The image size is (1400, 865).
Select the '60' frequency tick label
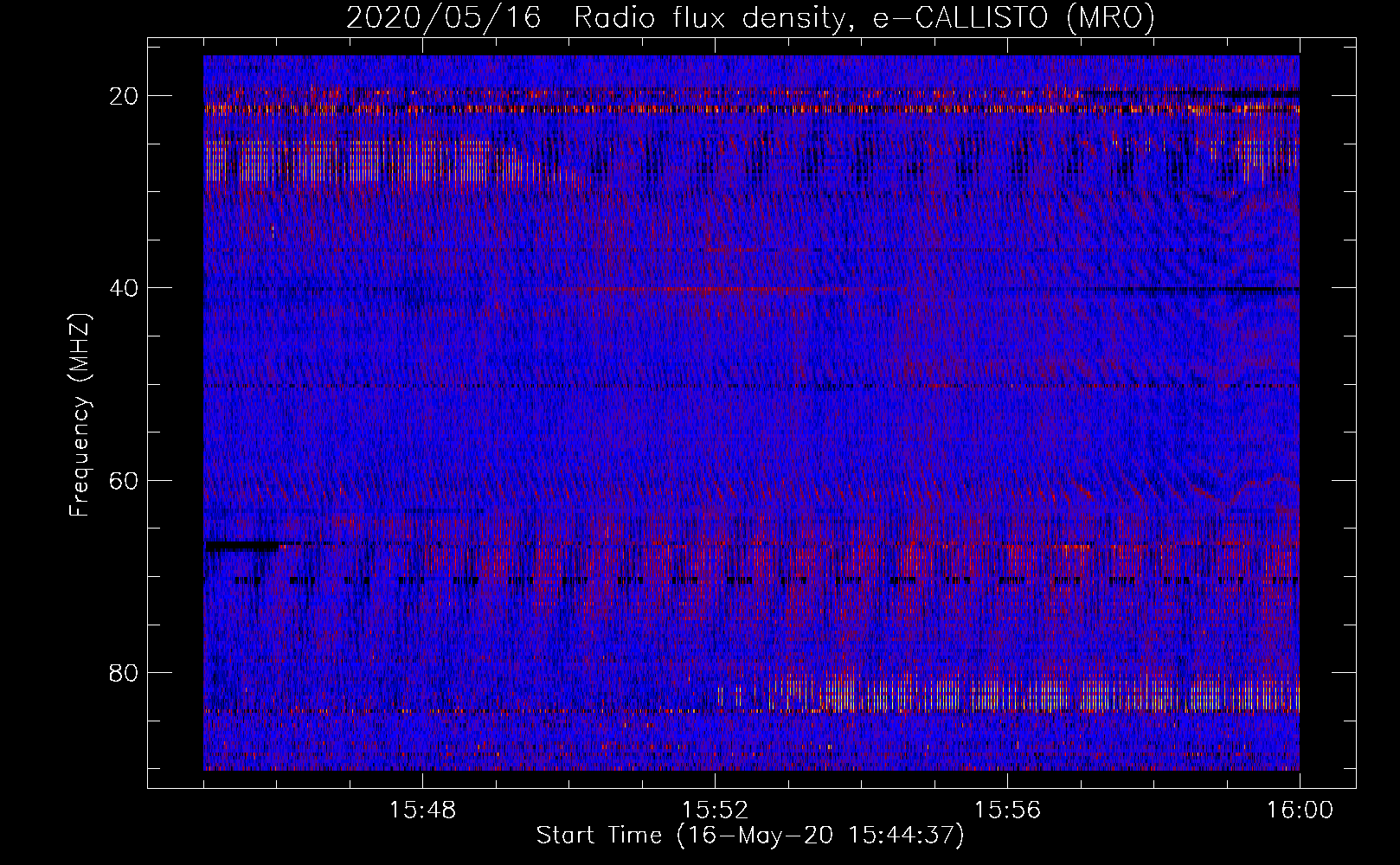[x=124, y=480]
